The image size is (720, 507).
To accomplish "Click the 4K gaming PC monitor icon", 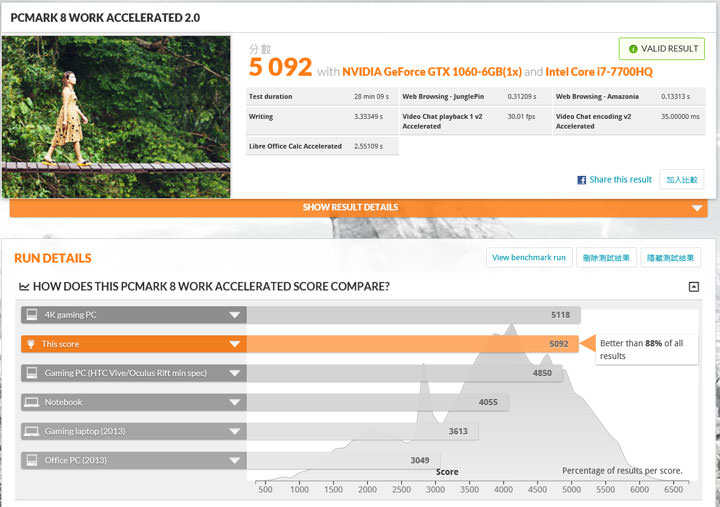I will tap(32, 315).
